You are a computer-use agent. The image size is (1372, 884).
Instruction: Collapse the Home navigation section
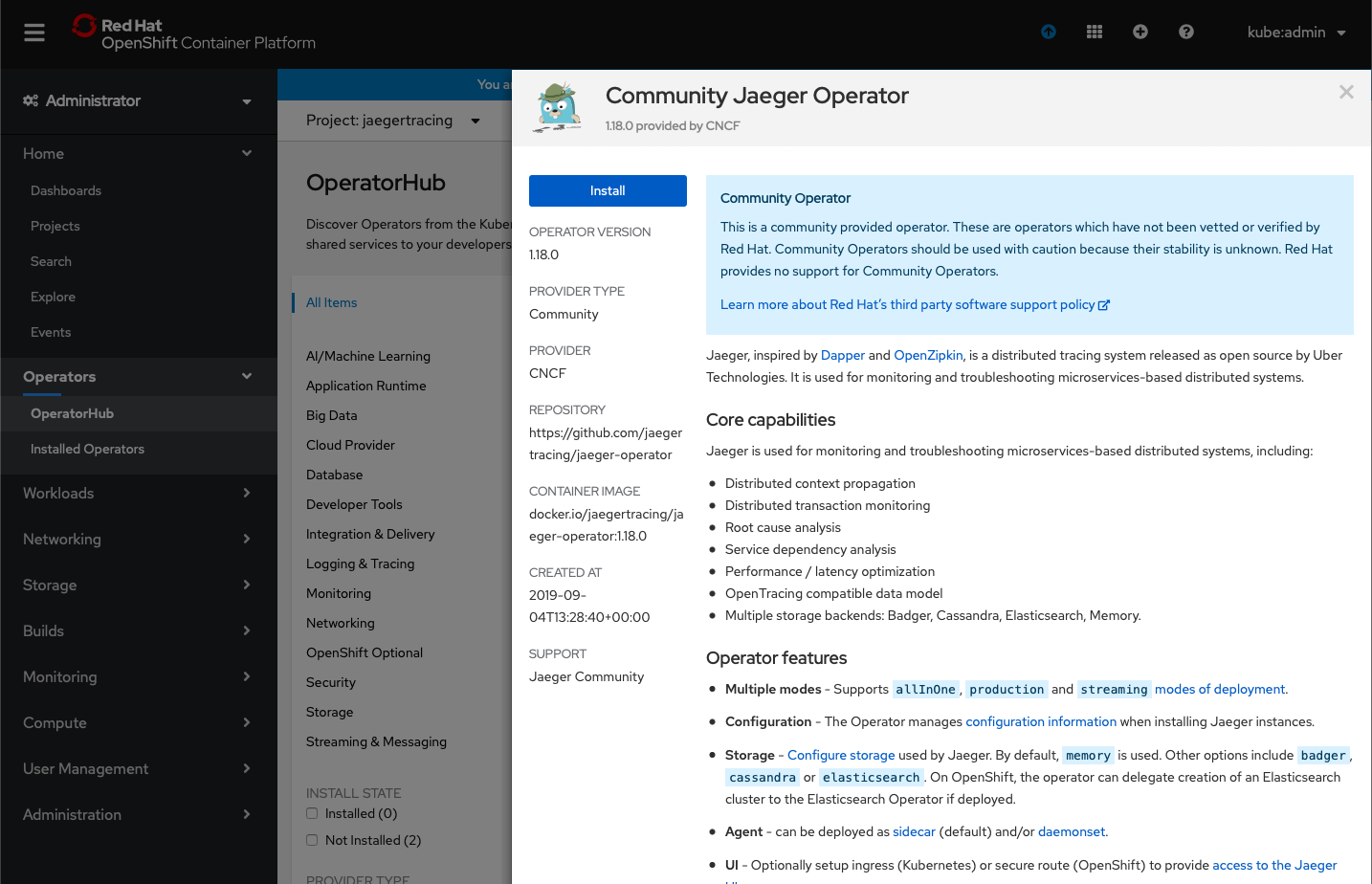click(139, 153)
